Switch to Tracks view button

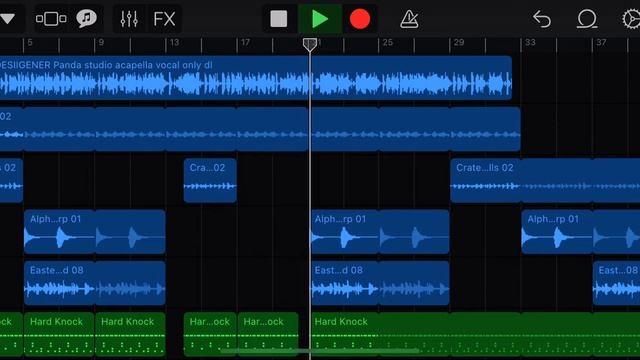51,19
